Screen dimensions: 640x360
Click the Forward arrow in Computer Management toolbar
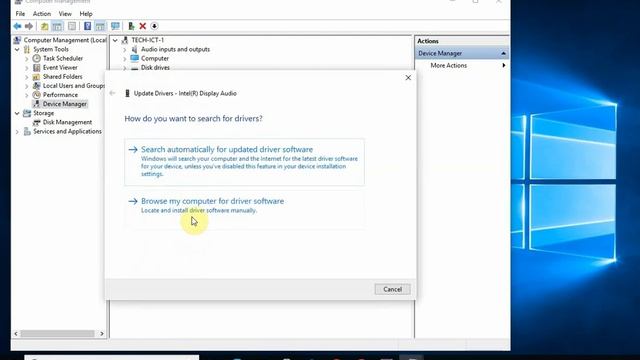[29, 26]
